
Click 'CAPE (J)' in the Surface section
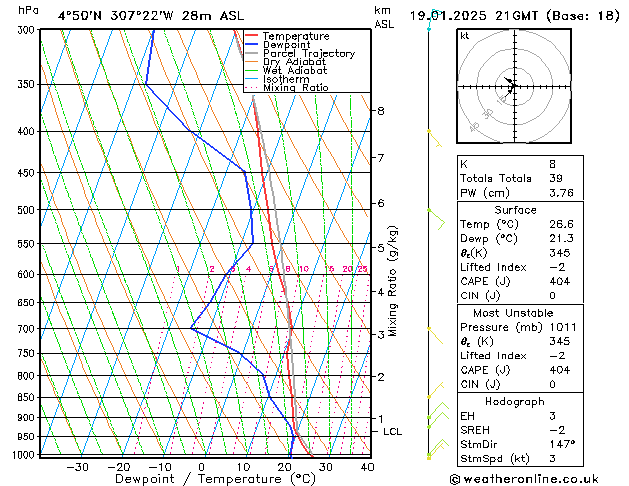pyautogui.click(x=485, y=281)
